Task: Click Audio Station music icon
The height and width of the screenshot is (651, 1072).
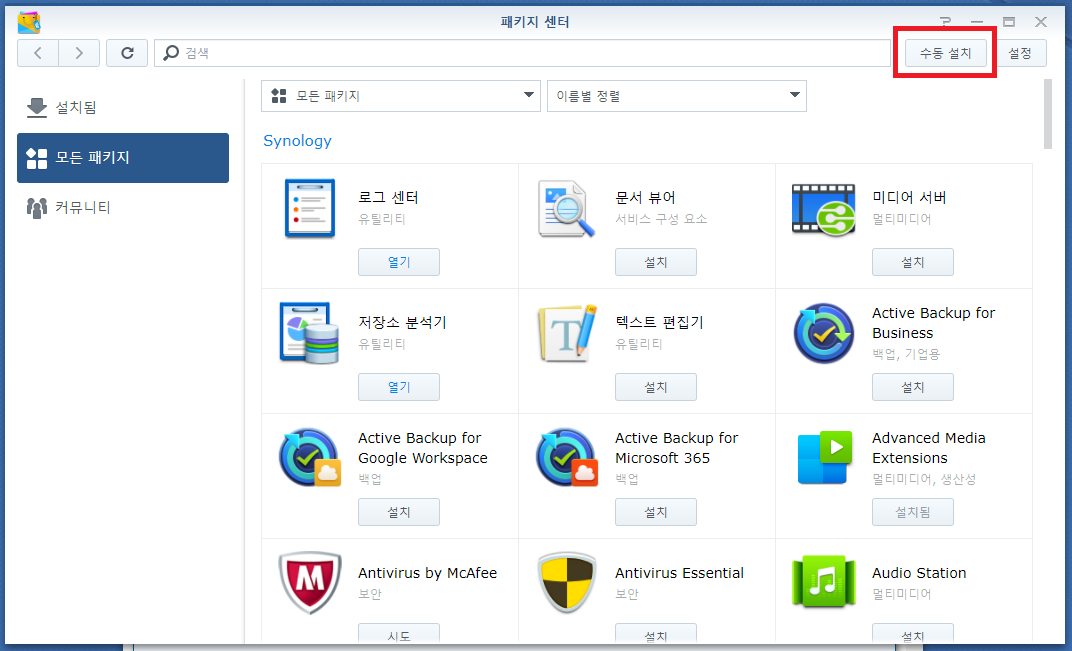Action: pos(824,582)
